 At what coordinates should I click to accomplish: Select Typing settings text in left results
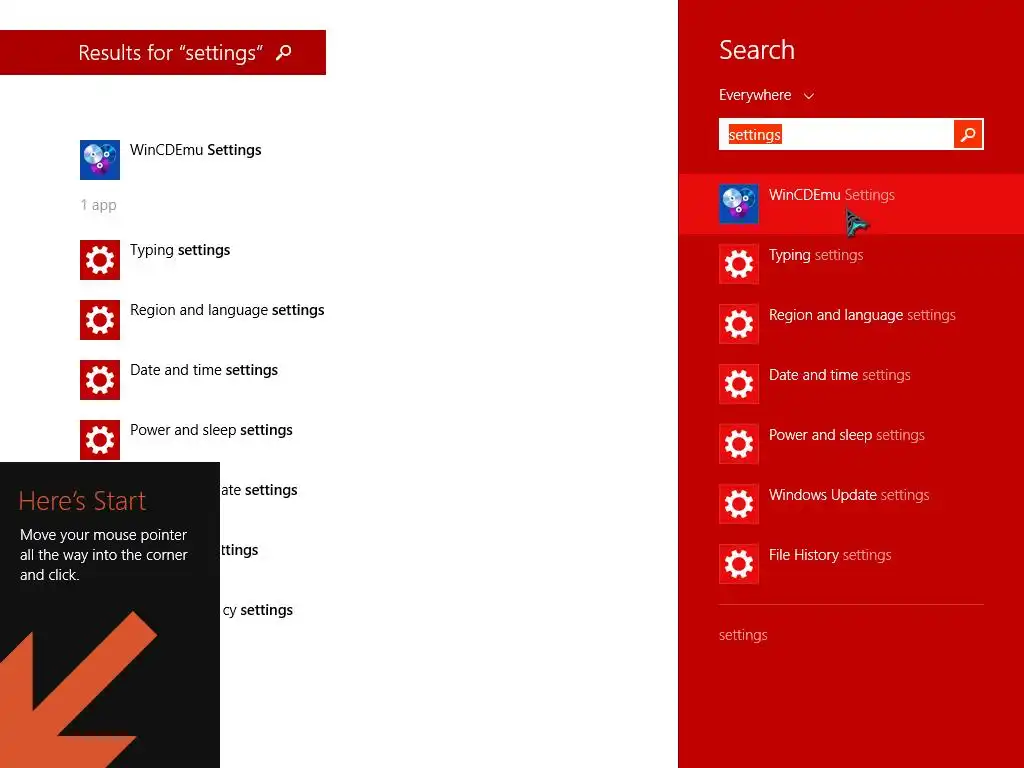coord(180,250)
